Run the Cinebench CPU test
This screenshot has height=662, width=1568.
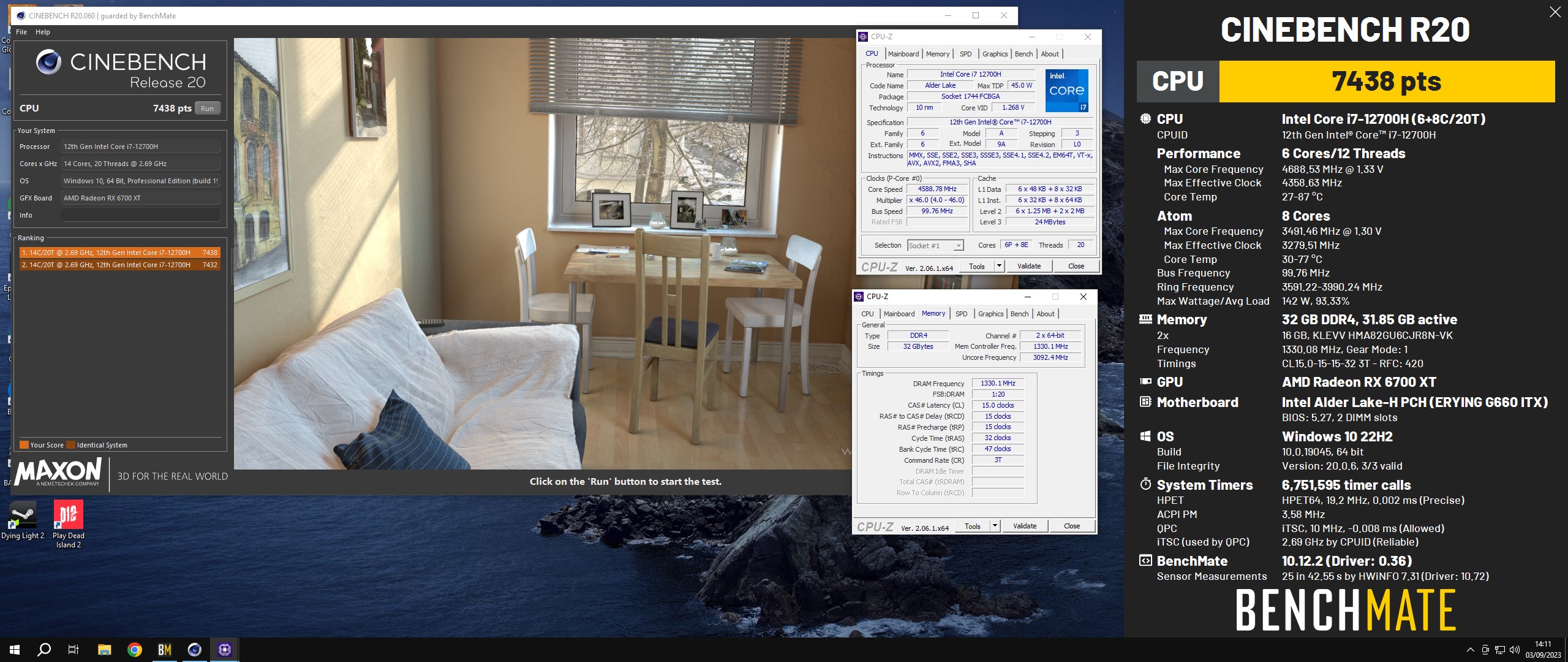(208, 108)
